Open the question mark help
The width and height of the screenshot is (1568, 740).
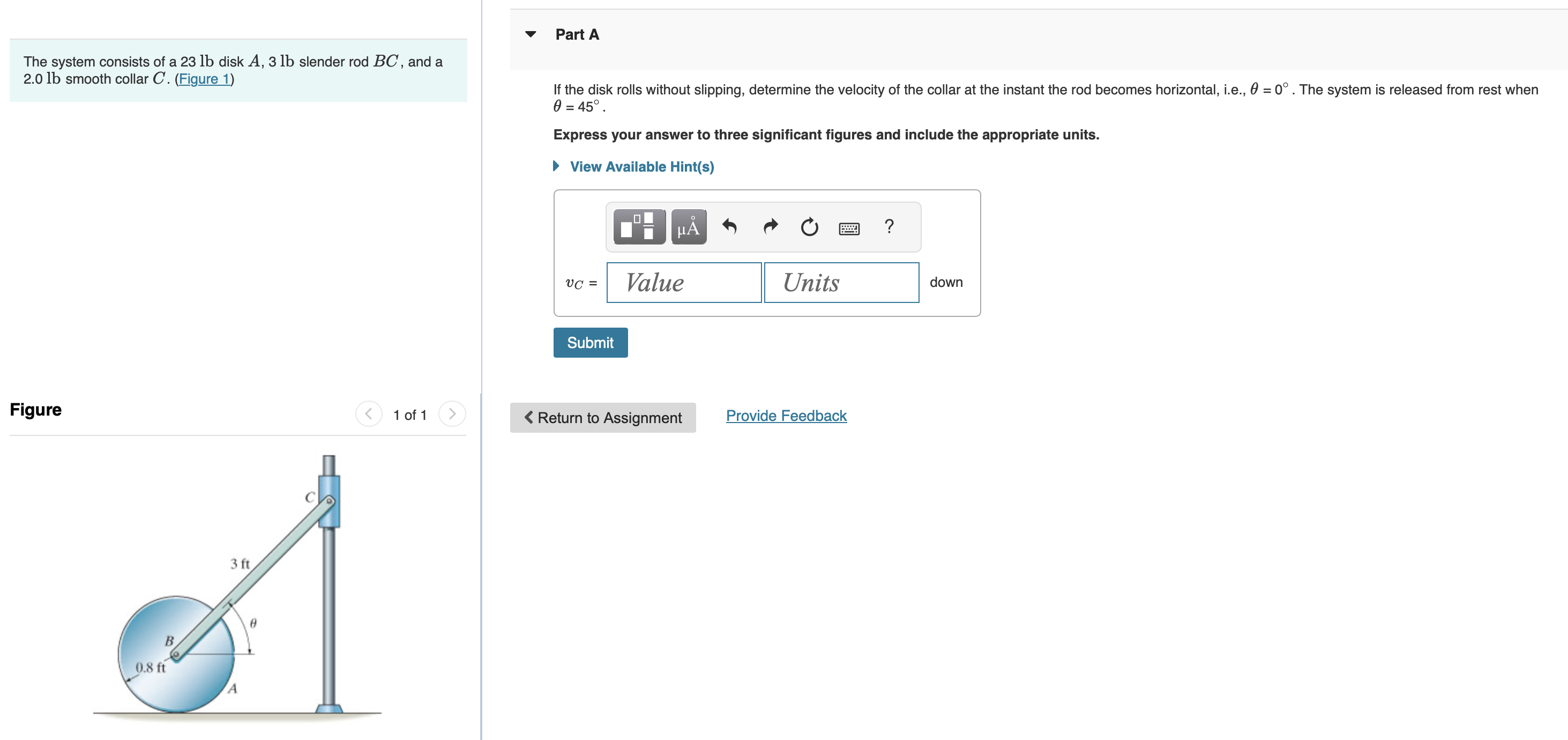[888, 227]
